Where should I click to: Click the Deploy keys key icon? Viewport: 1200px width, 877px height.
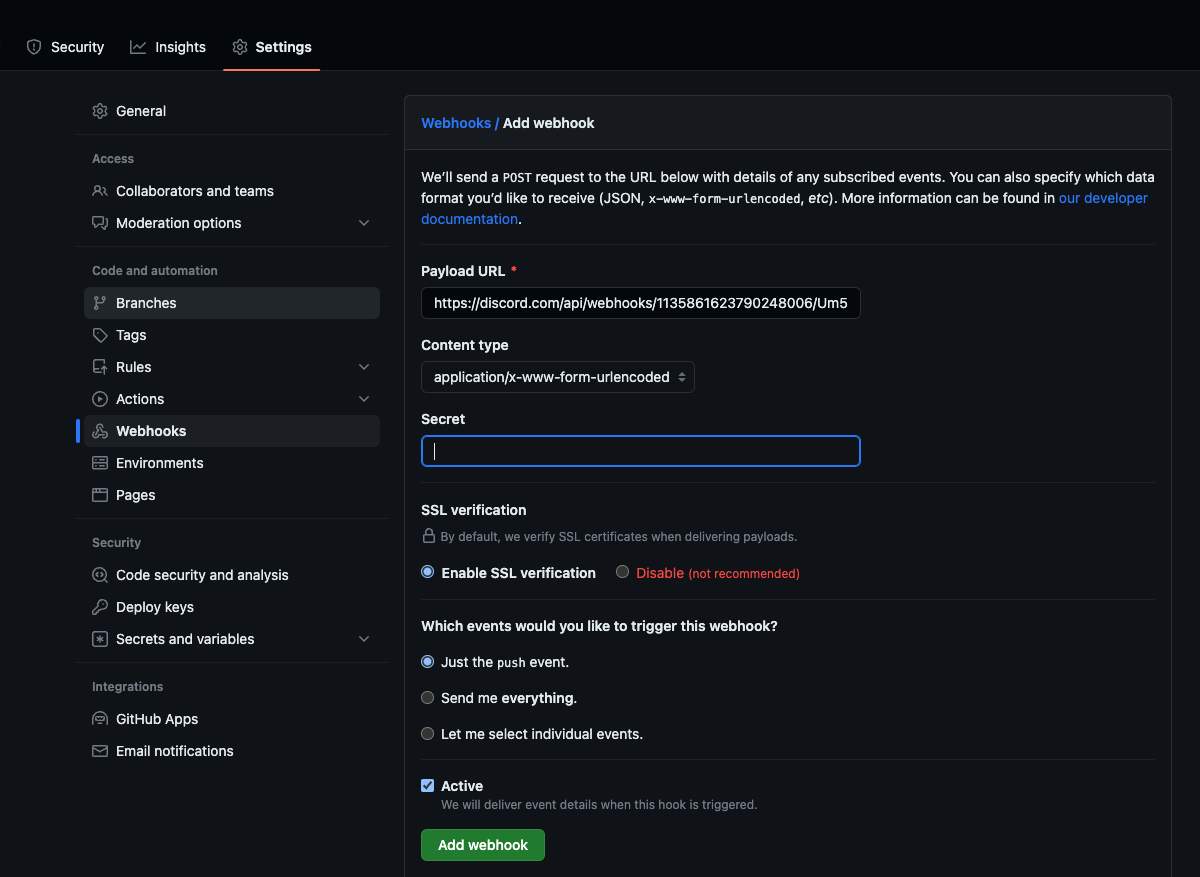click(100, 607)
